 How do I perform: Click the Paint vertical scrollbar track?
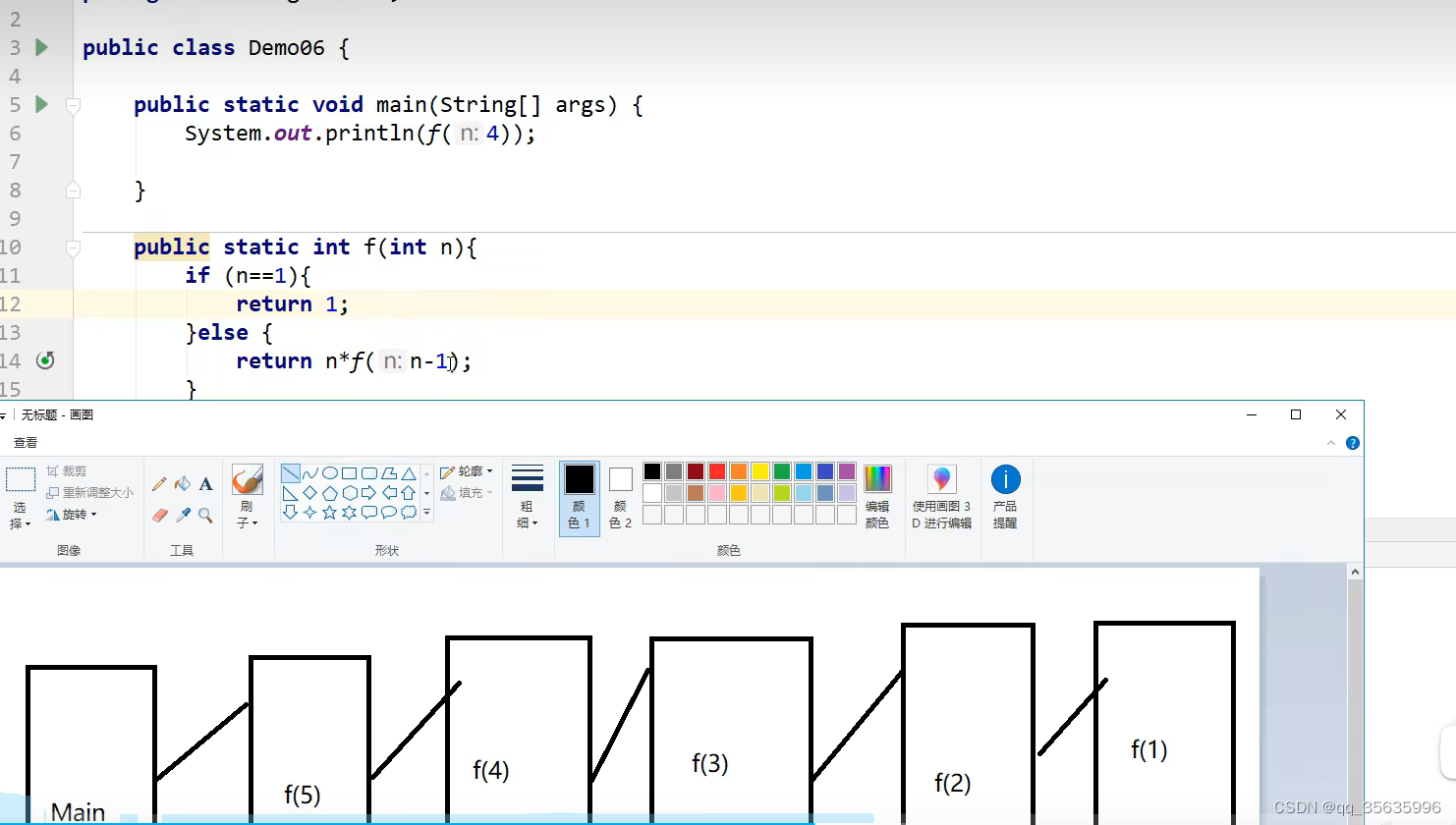coord(1355,702)
